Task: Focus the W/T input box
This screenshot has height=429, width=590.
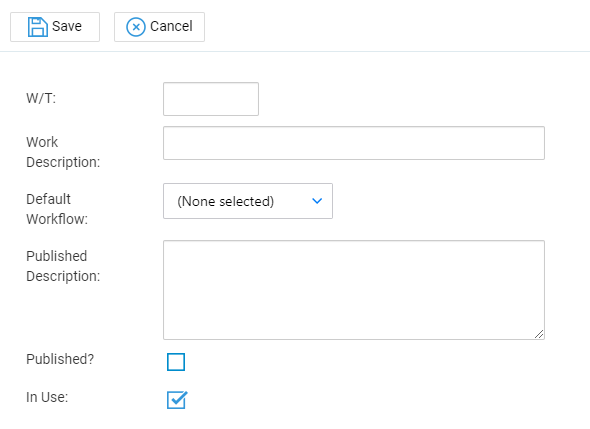Action: pyautogui.click(x=211, y=99)
